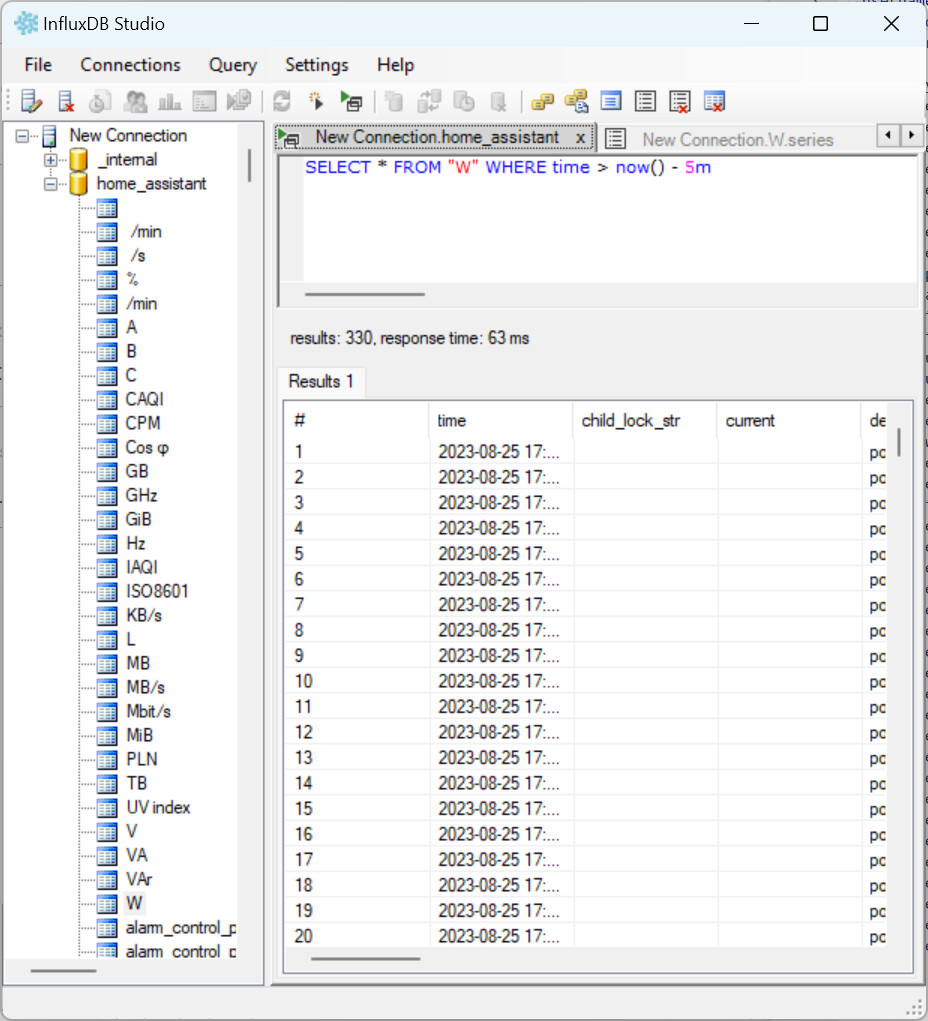This screenshot has width=928, height=1021.
Task: Click the table icon beside UV index
Action: (x=107, y=807)
